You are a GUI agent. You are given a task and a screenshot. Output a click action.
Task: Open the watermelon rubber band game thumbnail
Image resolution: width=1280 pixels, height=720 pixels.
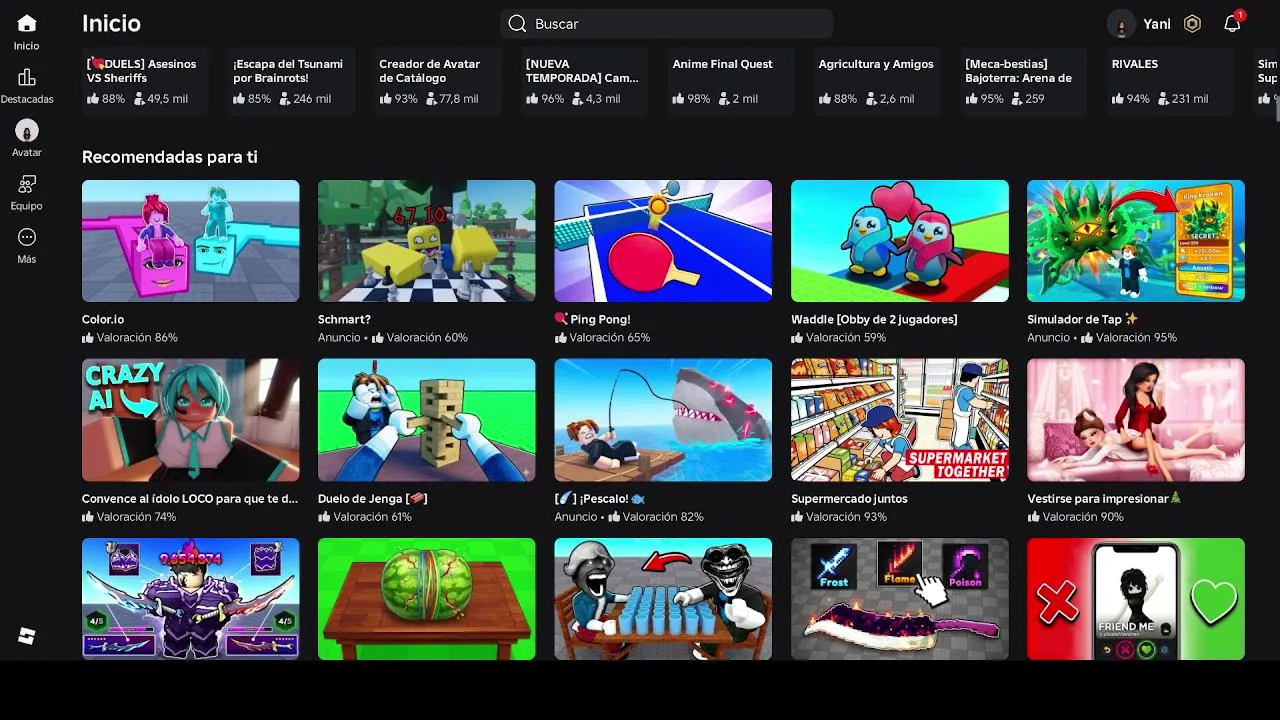point(427,599)
